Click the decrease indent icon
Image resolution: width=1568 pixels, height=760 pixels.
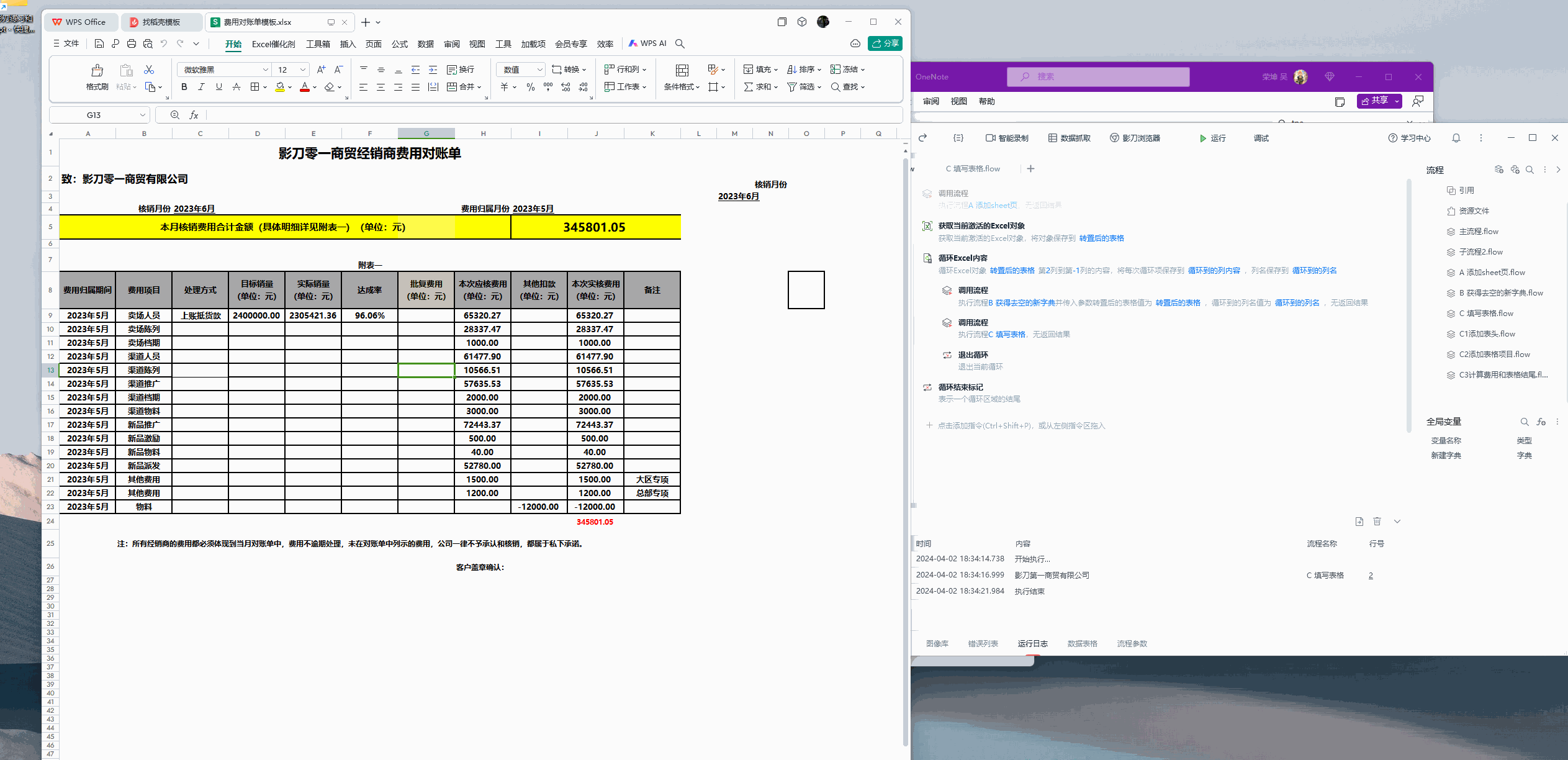coord(415,70)
